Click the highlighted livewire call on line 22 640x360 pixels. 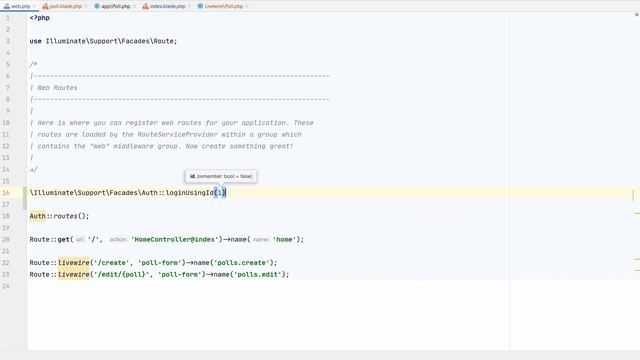point(73,263)
